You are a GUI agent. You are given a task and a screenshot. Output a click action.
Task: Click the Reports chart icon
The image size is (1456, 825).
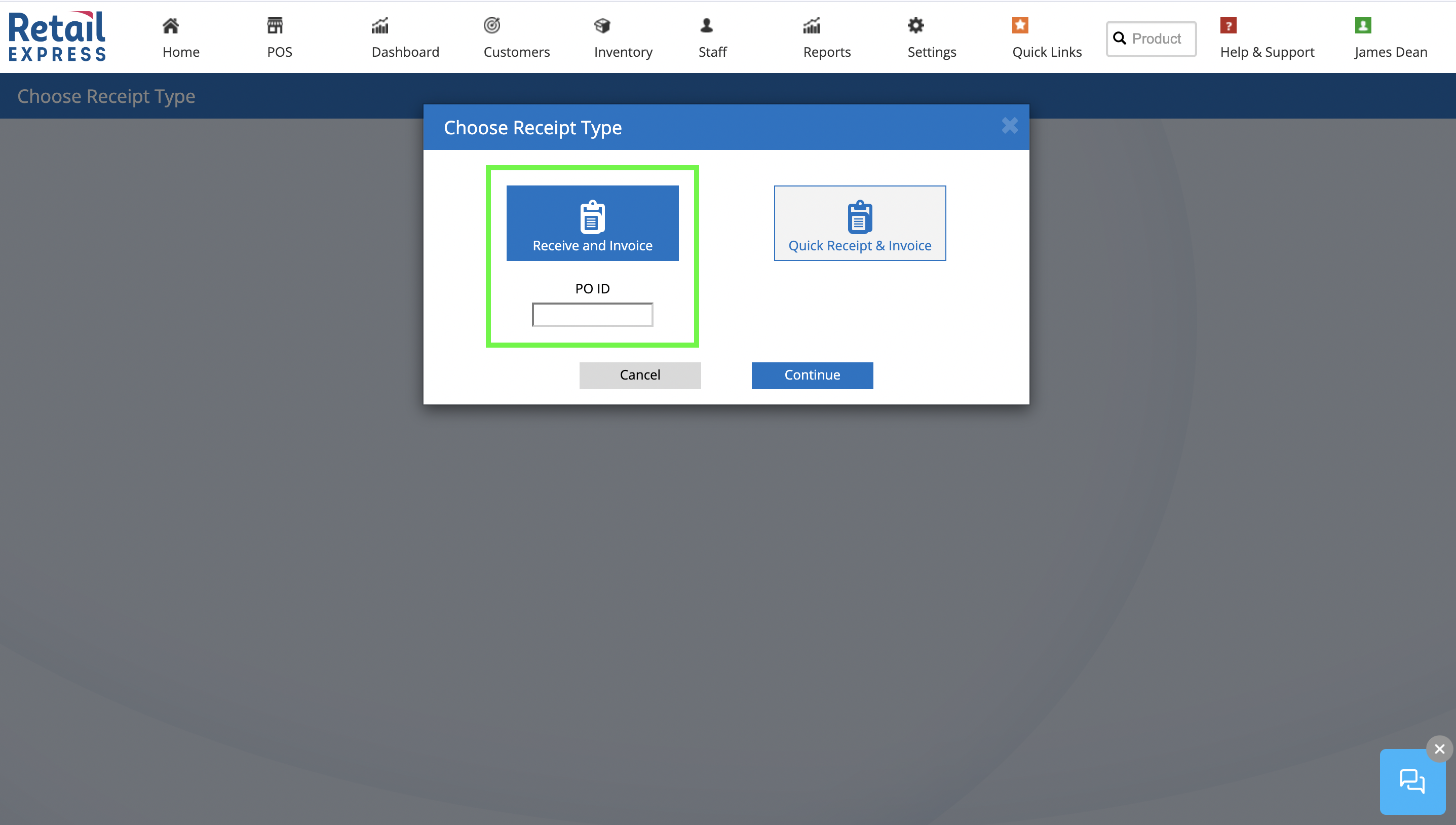pyautogui.click(x=812, y=25)
